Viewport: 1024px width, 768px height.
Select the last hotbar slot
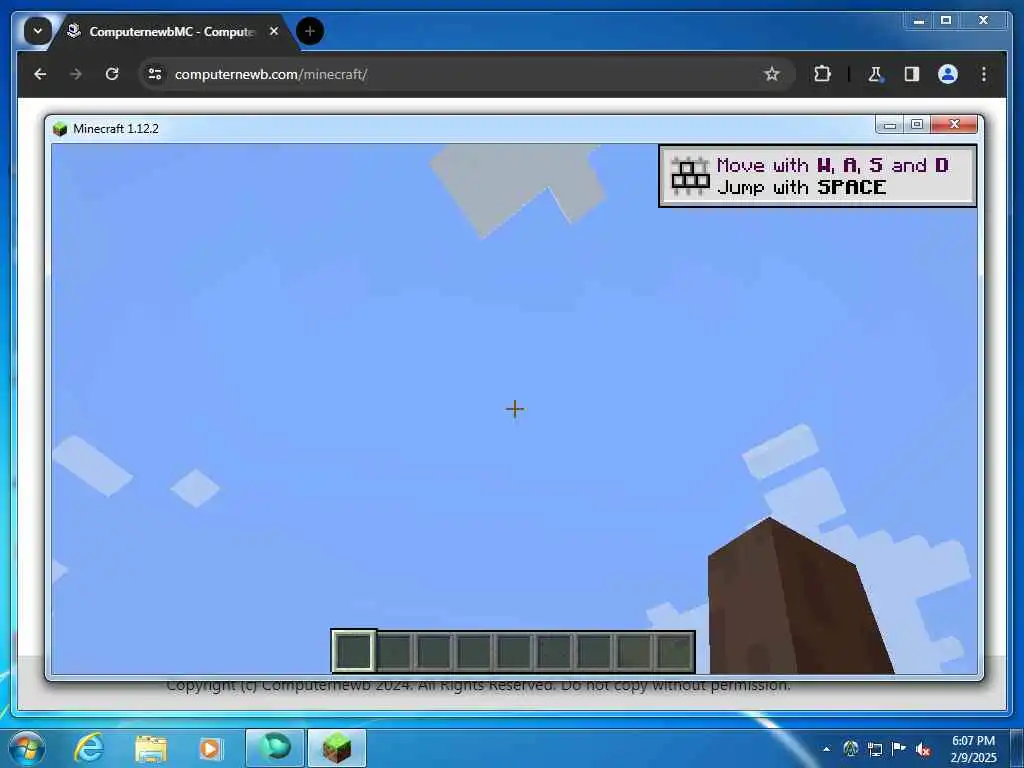[675, 651]
